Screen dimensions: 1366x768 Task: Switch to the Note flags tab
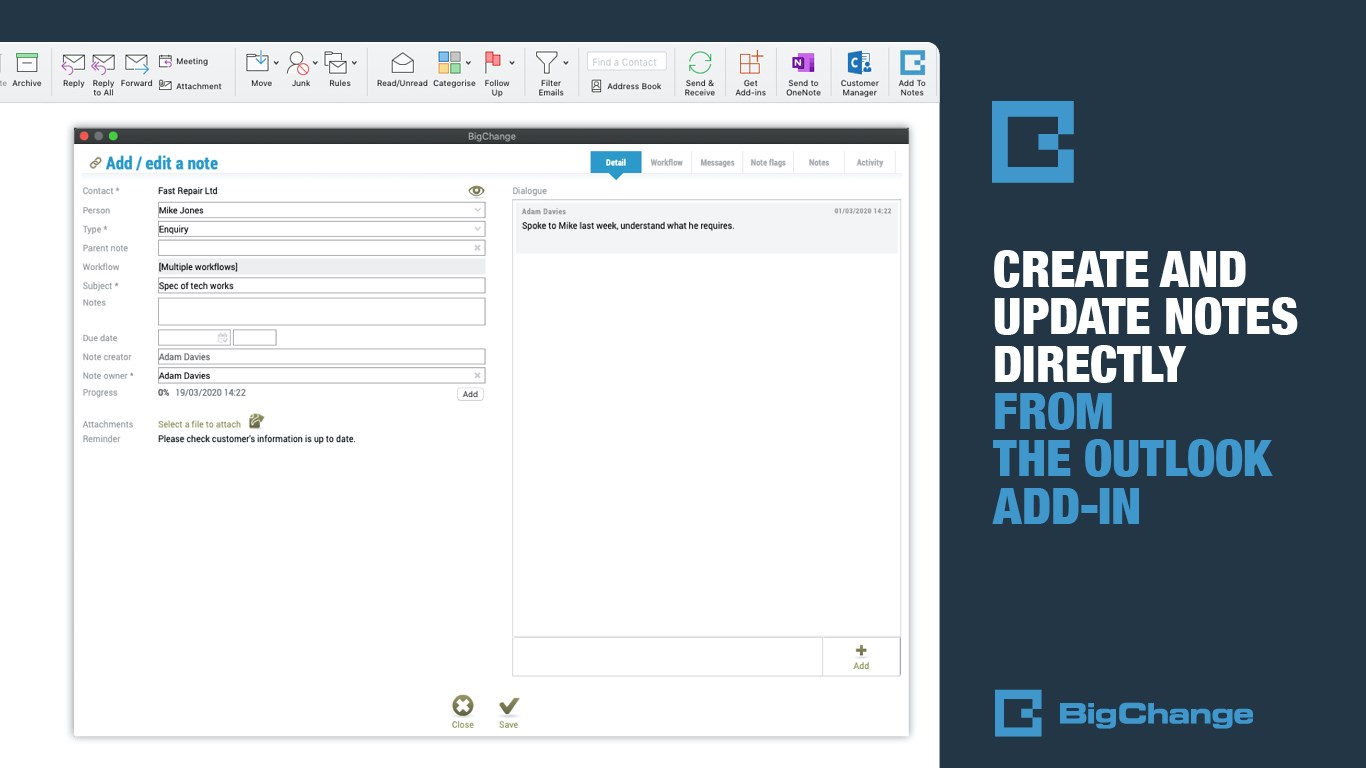768,163
